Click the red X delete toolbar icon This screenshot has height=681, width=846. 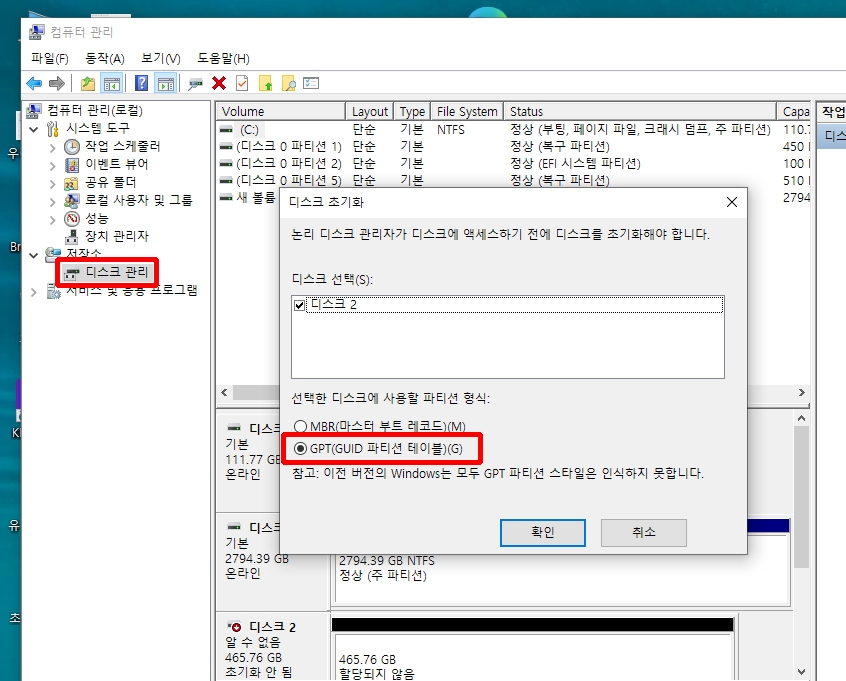click(x=219, y=83)
